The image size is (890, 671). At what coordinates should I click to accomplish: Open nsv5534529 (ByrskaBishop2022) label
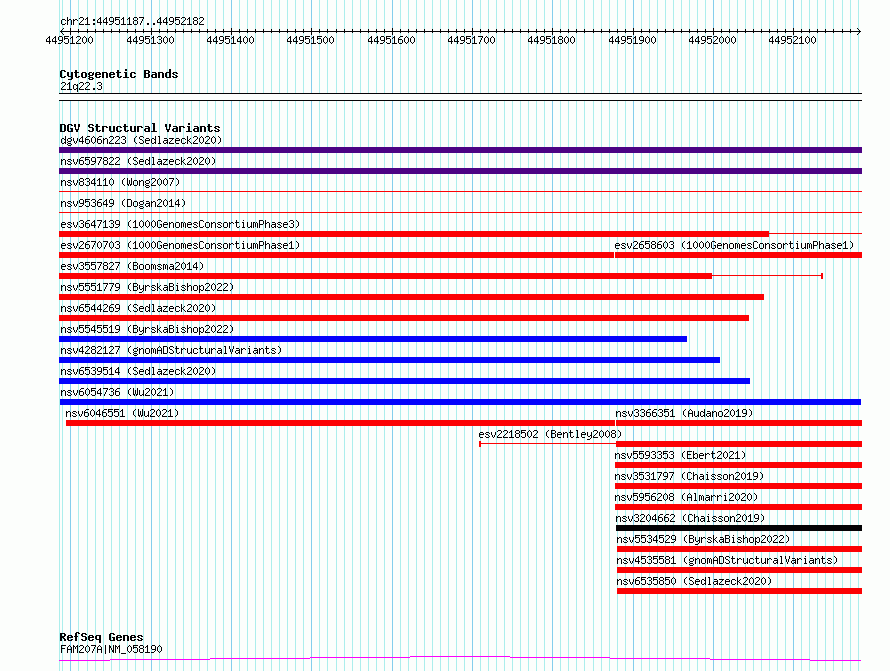[703, 539]
